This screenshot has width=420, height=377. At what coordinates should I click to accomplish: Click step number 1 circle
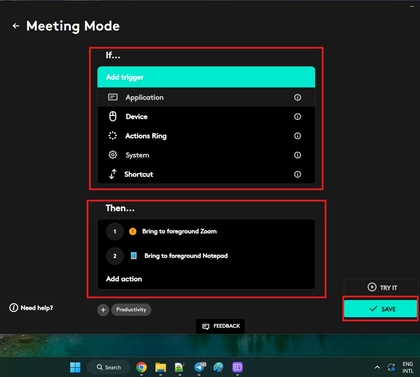click(x=115, y=231)
